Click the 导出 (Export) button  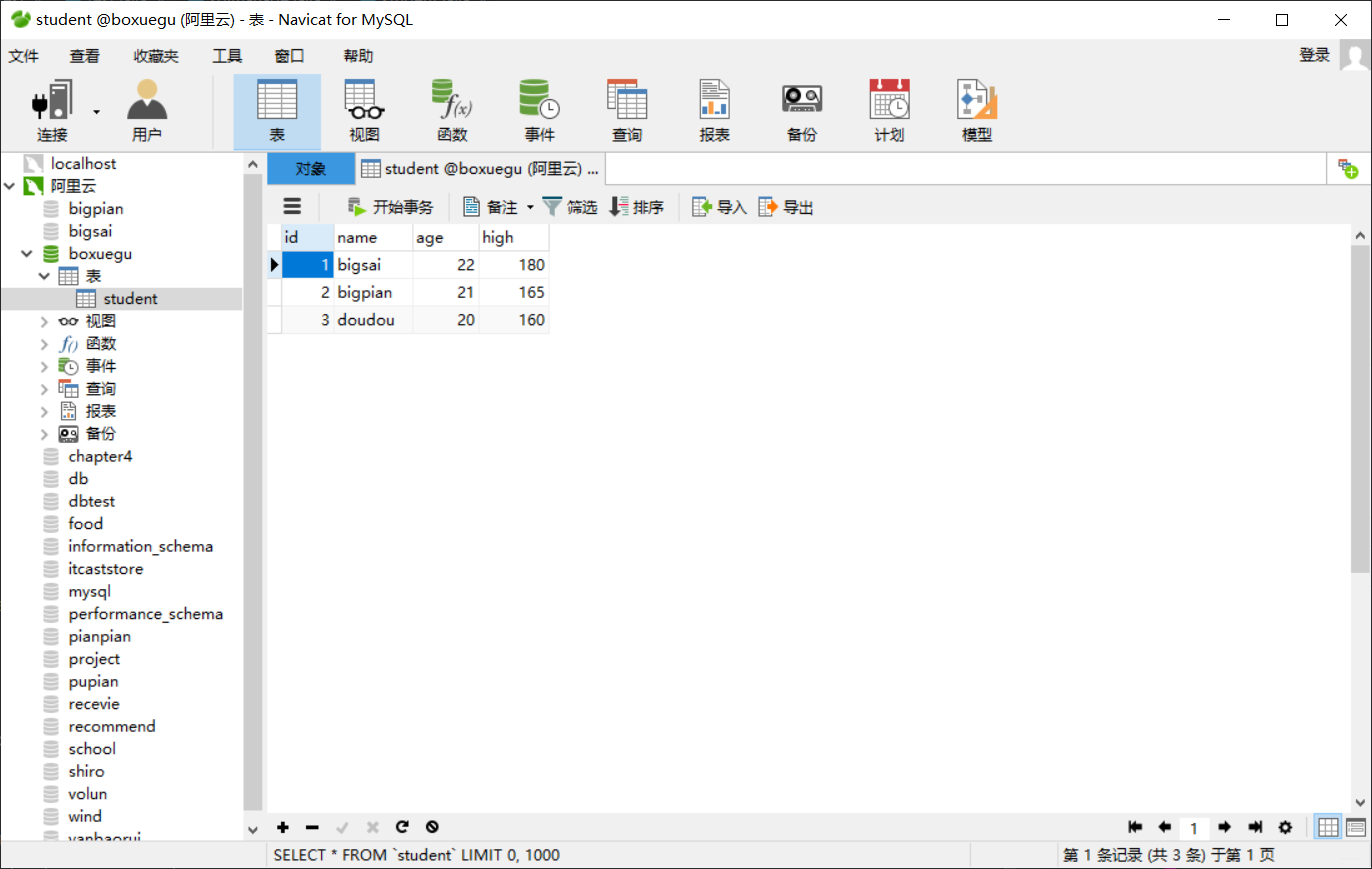[x=785, y=207]
